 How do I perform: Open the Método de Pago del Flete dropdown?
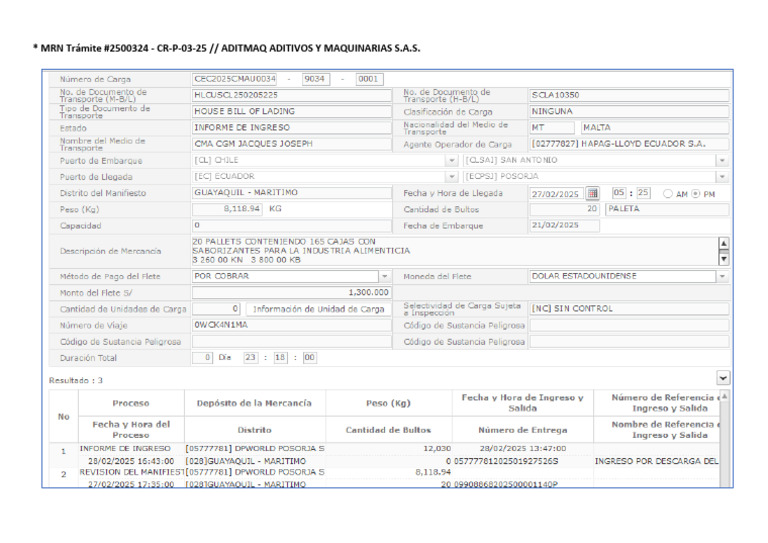pyautogui.click(x=384, y=277)
